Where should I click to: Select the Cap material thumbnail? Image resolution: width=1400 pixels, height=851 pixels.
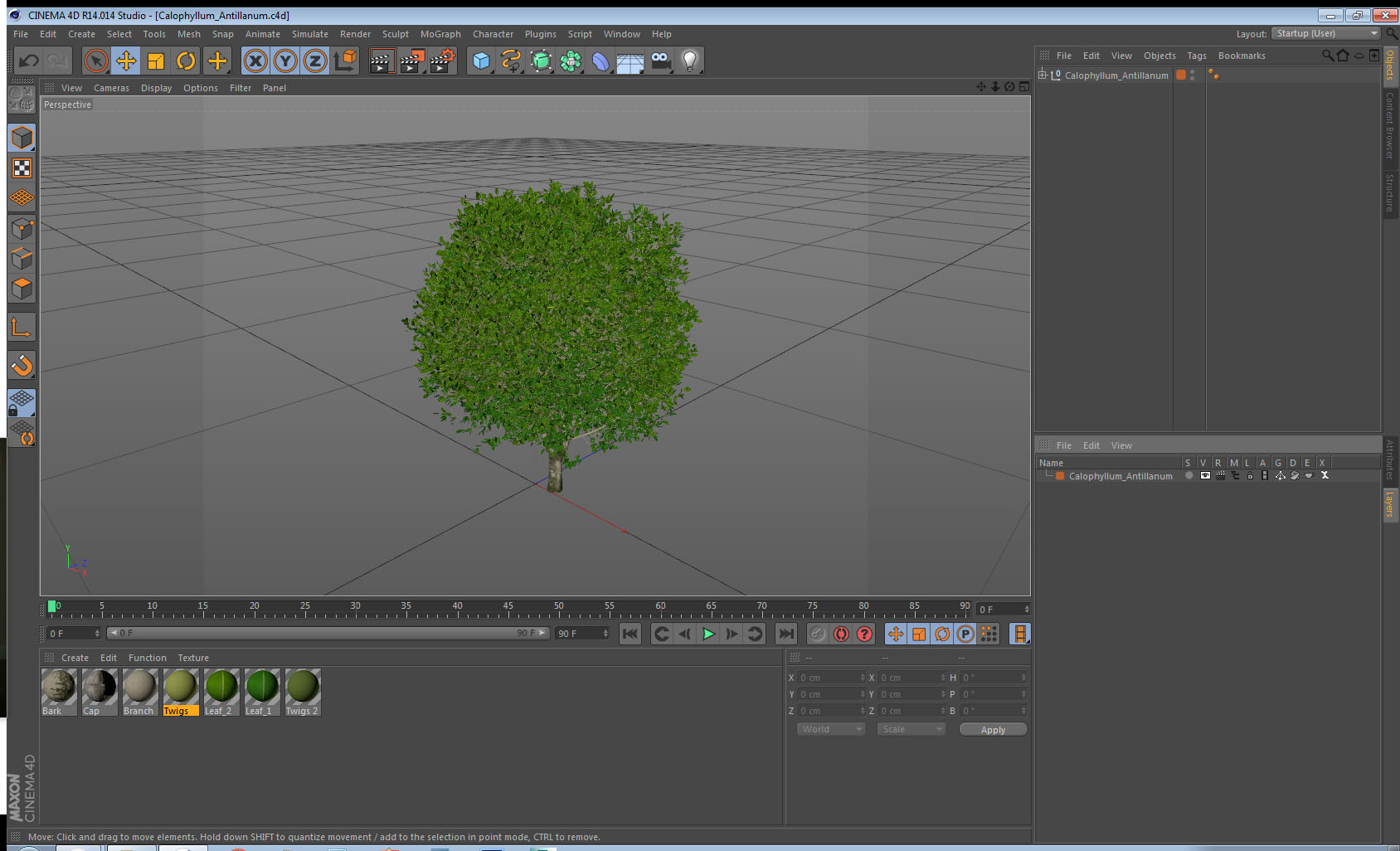pos(100,692)
